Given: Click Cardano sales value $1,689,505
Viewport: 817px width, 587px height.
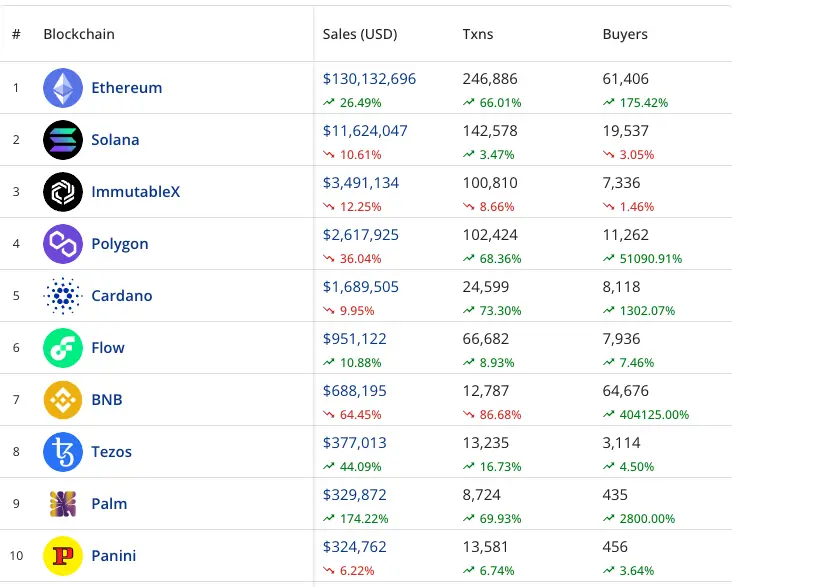Looking at the screenshot, I should pyautogui.click(x=361, y=287).
